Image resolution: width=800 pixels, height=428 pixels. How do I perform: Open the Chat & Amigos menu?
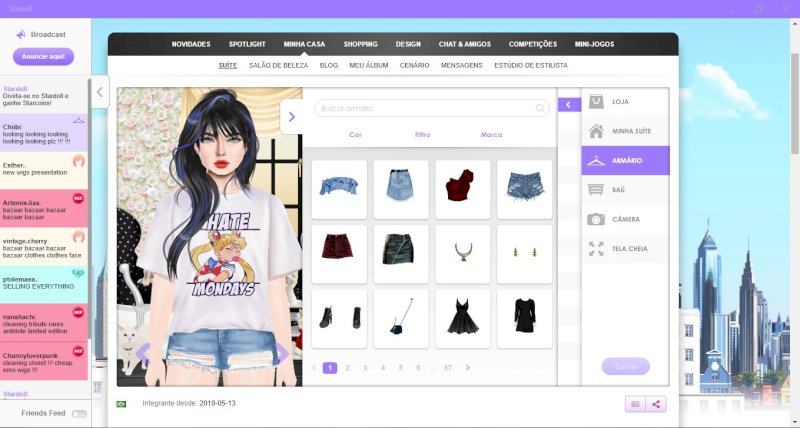point(465,44)
